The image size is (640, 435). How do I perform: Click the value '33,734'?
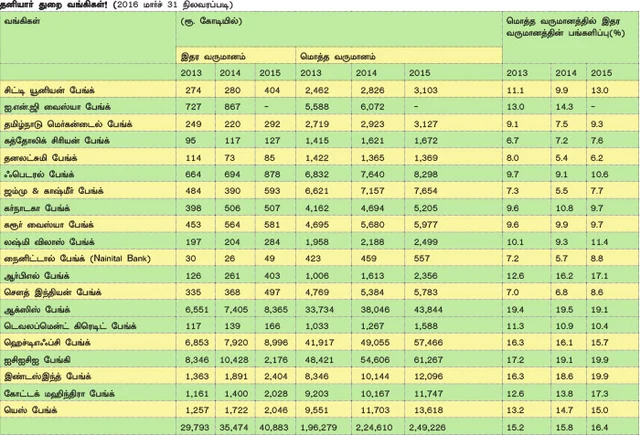click(x=320, y=310)
